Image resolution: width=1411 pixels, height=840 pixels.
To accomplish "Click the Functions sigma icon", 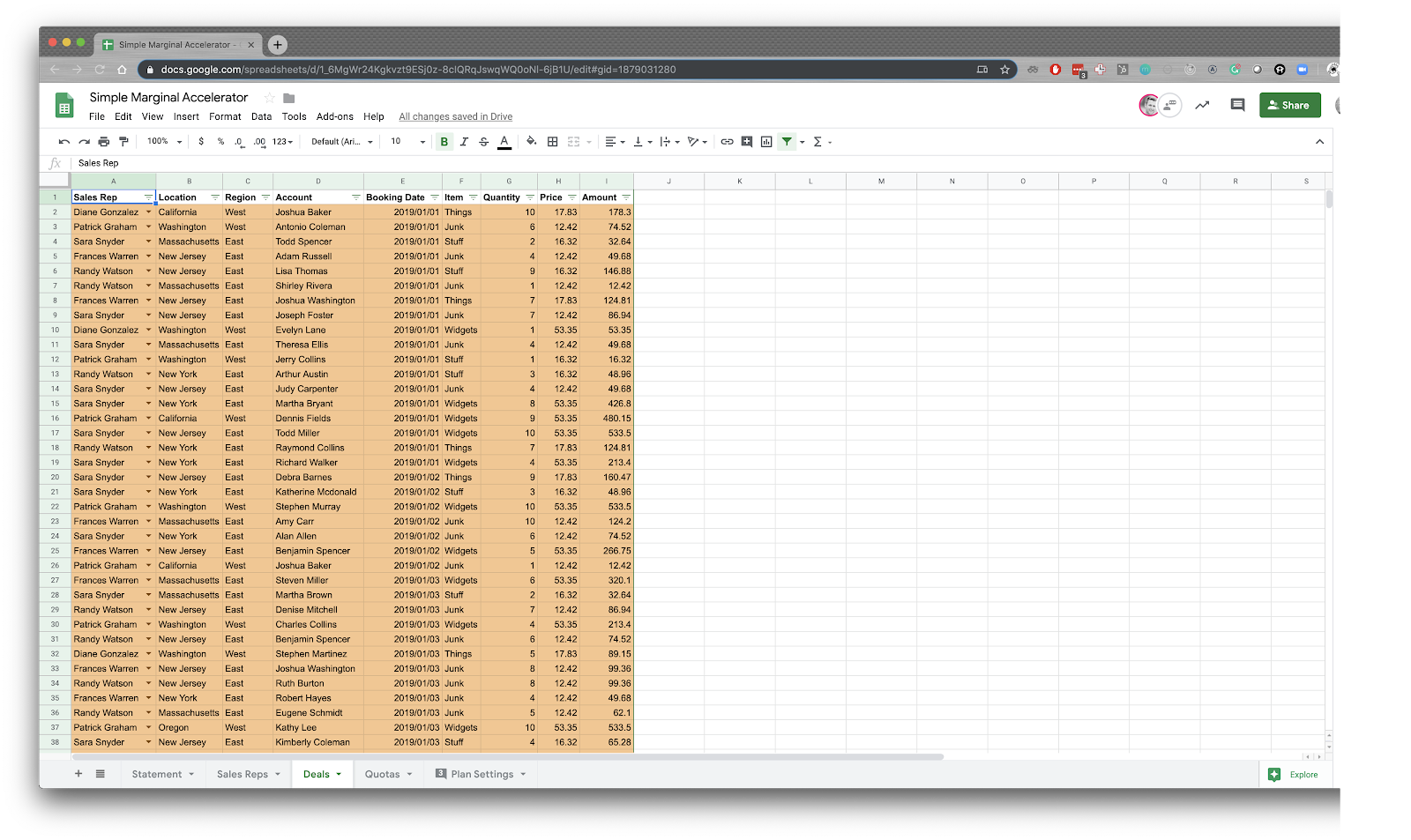I will [818, 141].
